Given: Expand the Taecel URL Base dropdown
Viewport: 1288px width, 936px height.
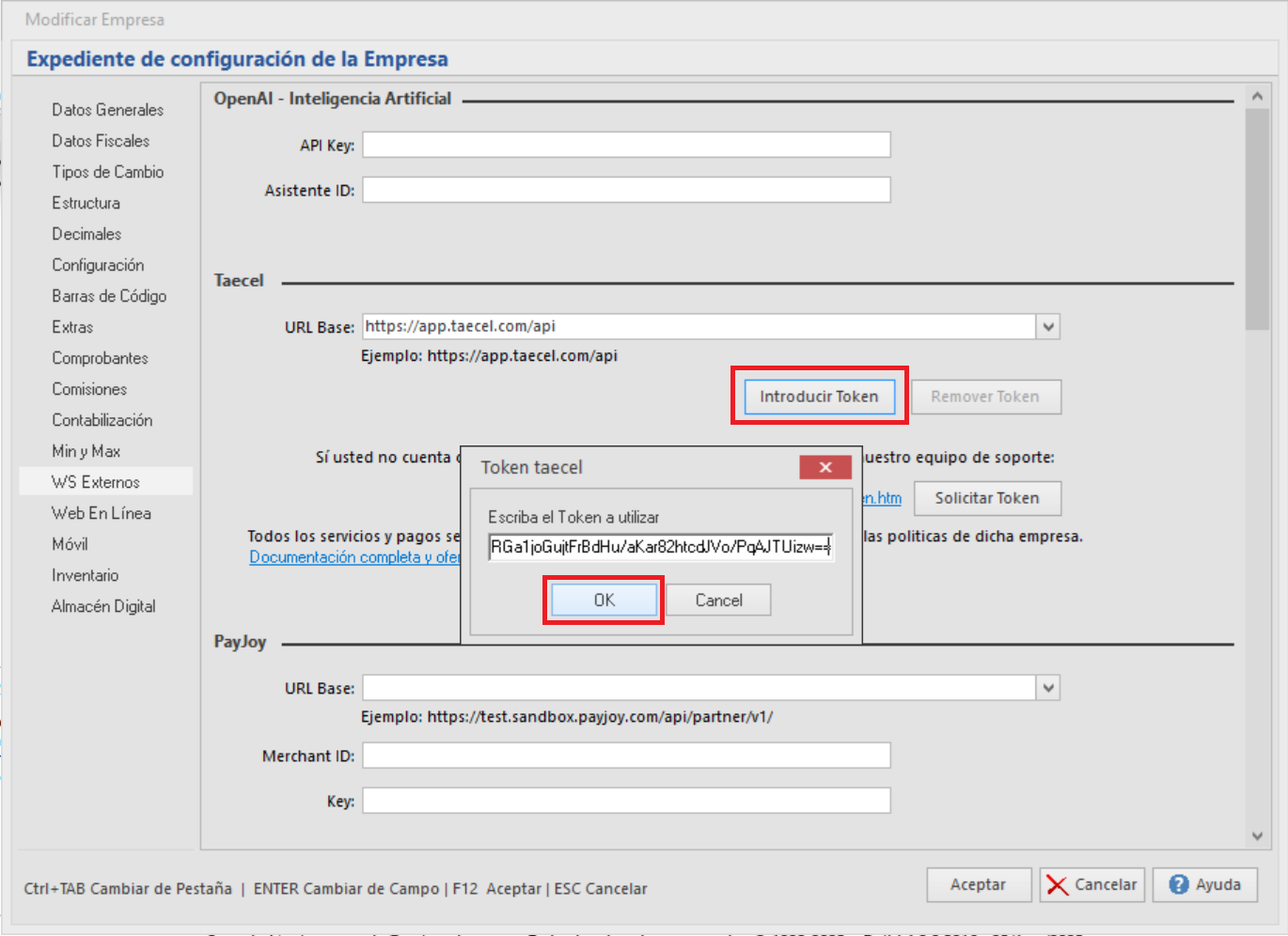Looking at the screenshot, I should click(x=1048, y=327).
